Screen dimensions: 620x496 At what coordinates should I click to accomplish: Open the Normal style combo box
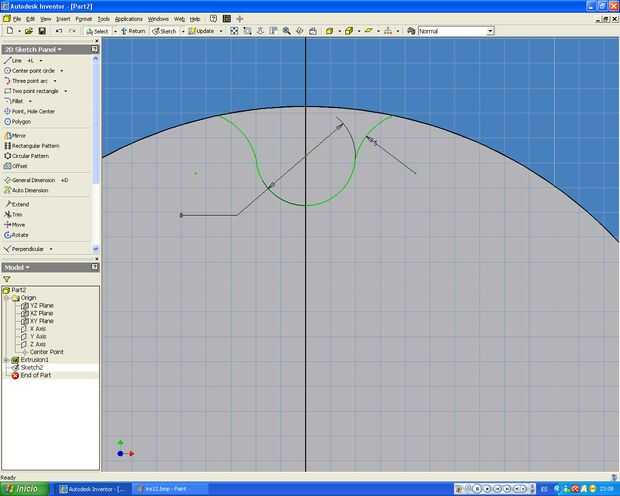click(x=456, y=31)
